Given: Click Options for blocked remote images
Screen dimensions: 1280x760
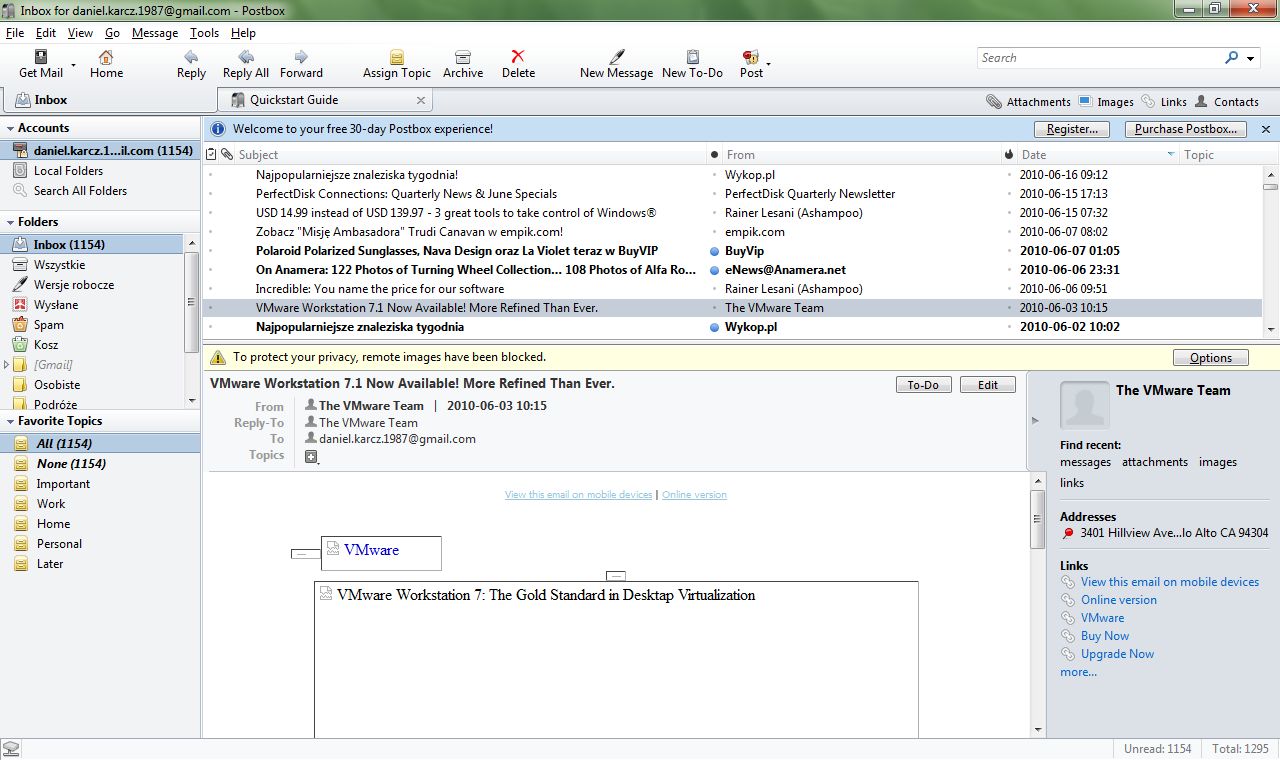Looking at the screenshot, I should (x=1211, y=357).
